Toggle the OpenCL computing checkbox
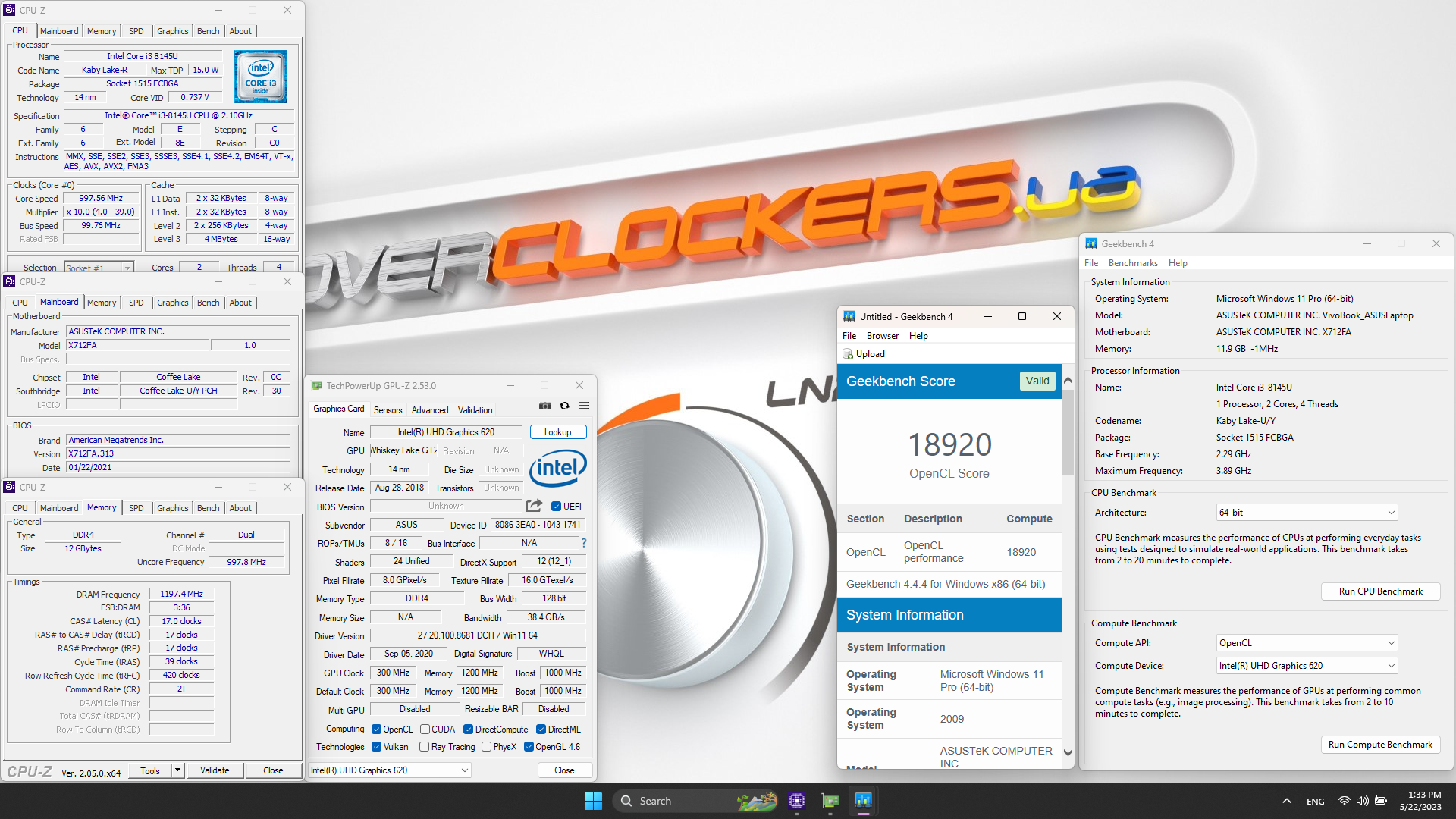1456x819 pixels. 376,730
